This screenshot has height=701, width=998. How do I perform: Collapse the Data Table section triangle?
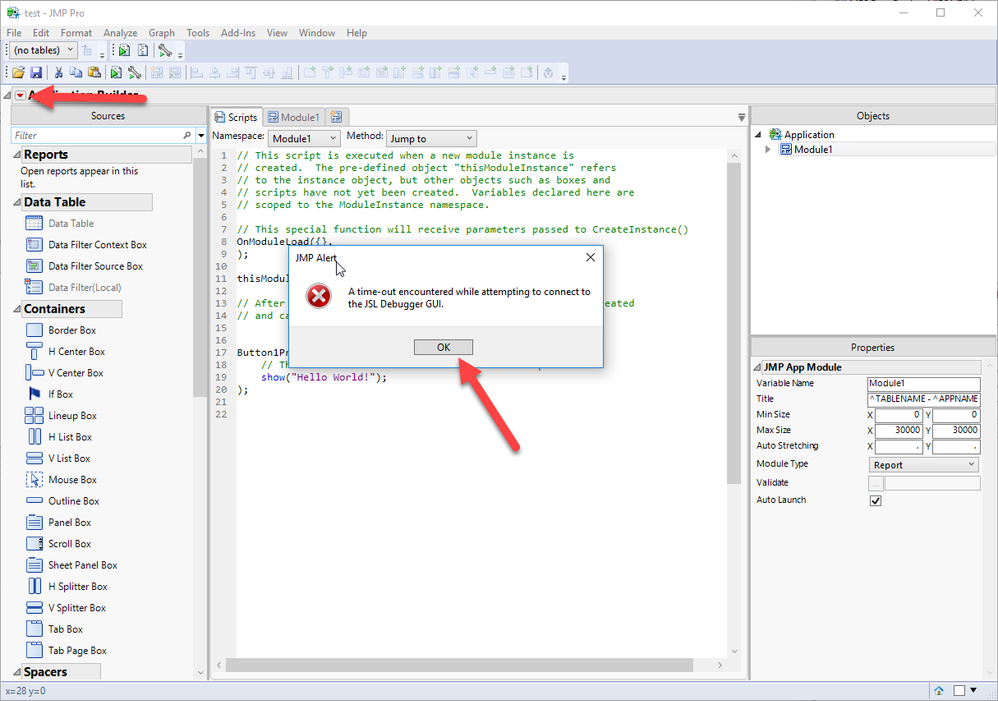pyautogui.click(x=17, y=202)
